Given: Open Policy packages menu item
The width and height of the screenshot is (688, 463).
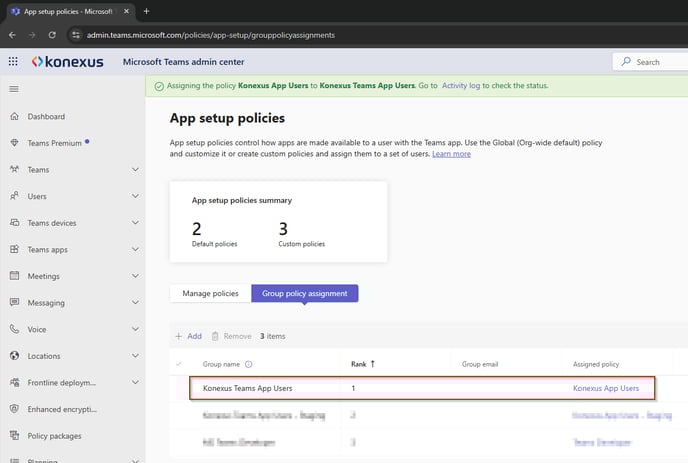Looking at the screenshot, I should [54, 436].
